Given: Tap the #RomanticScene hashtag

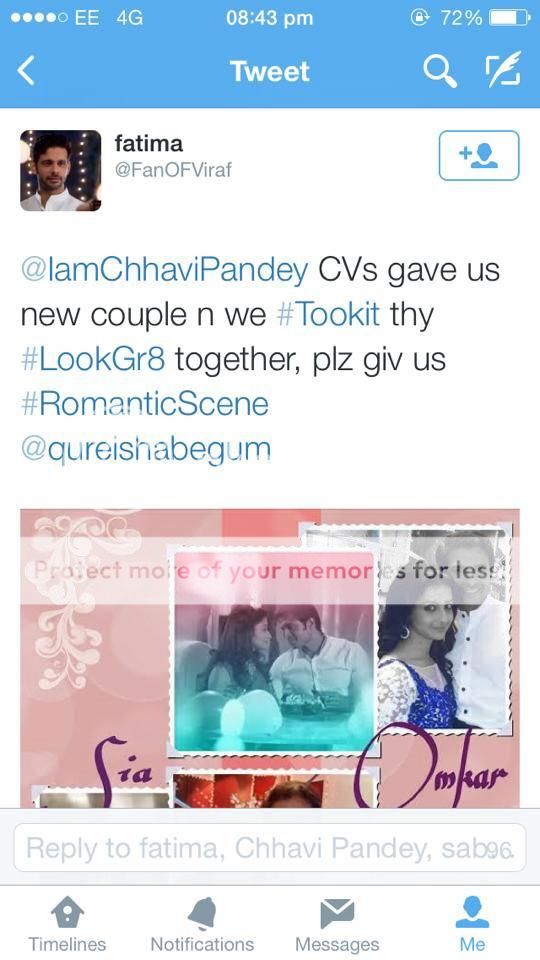Looking at the screenshot, I should point(144,404).
